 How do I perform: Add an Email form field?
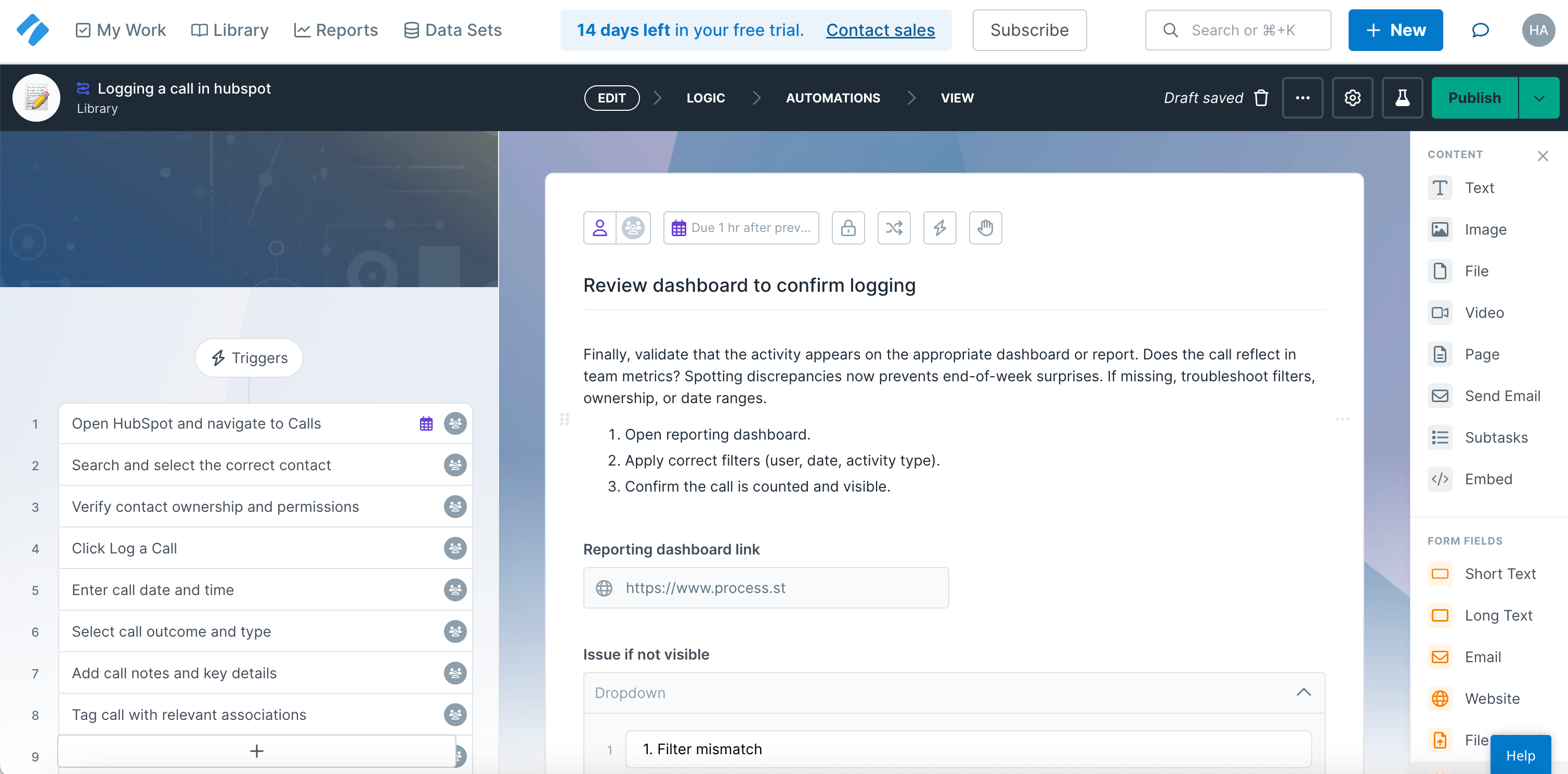tap(1464, 657)
